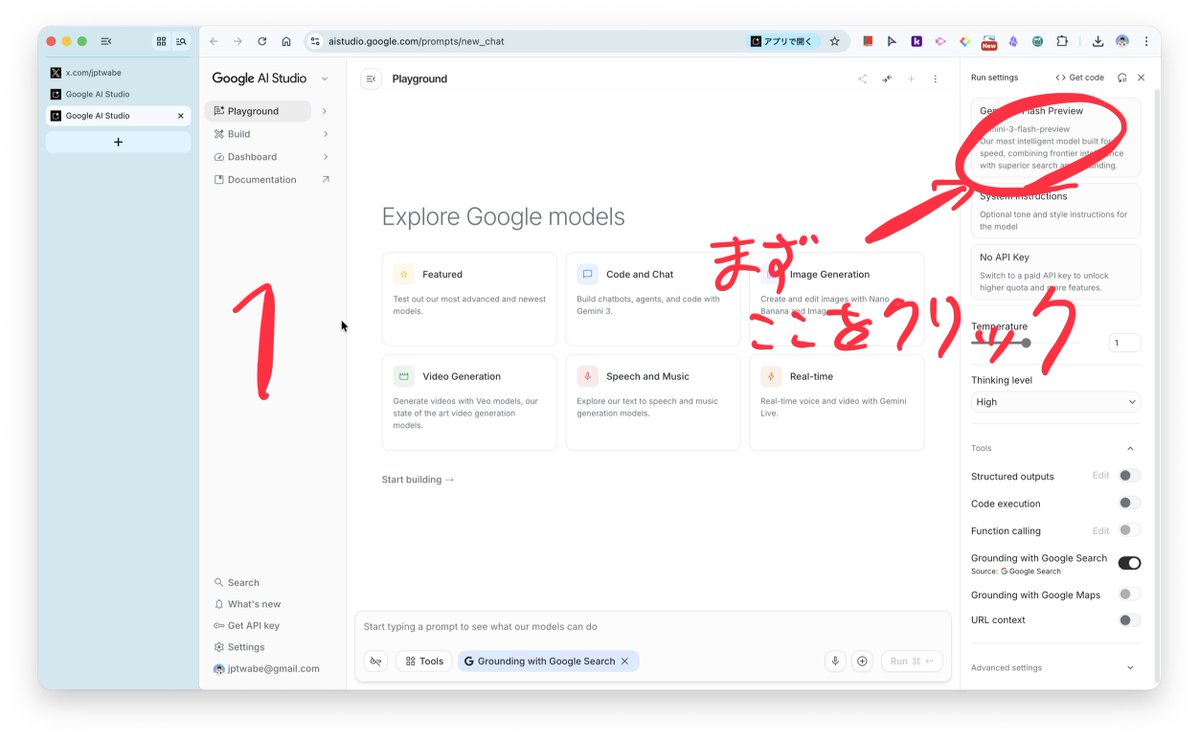The width and height of the screenshot is (1199, 740).
Task: Click the アプリで開く button in the address bar
Action: pos(781,41)
